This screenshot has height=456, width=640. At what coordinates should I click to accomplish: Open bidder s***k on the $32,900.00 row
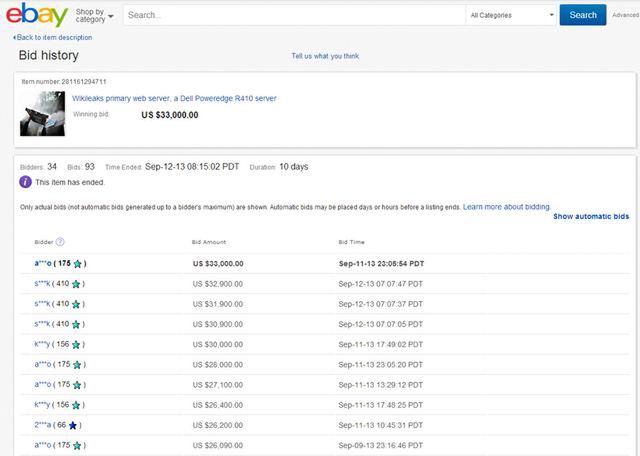[42, 283]
